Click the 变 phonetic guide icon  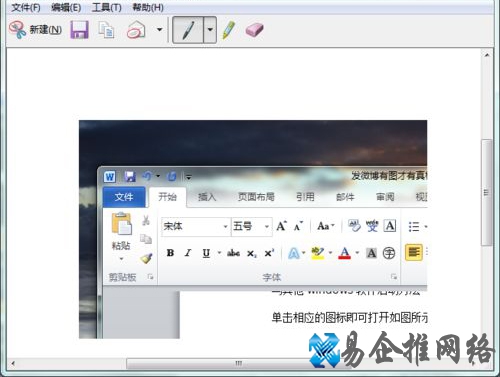pyautogui.click(x=372, y=226)
